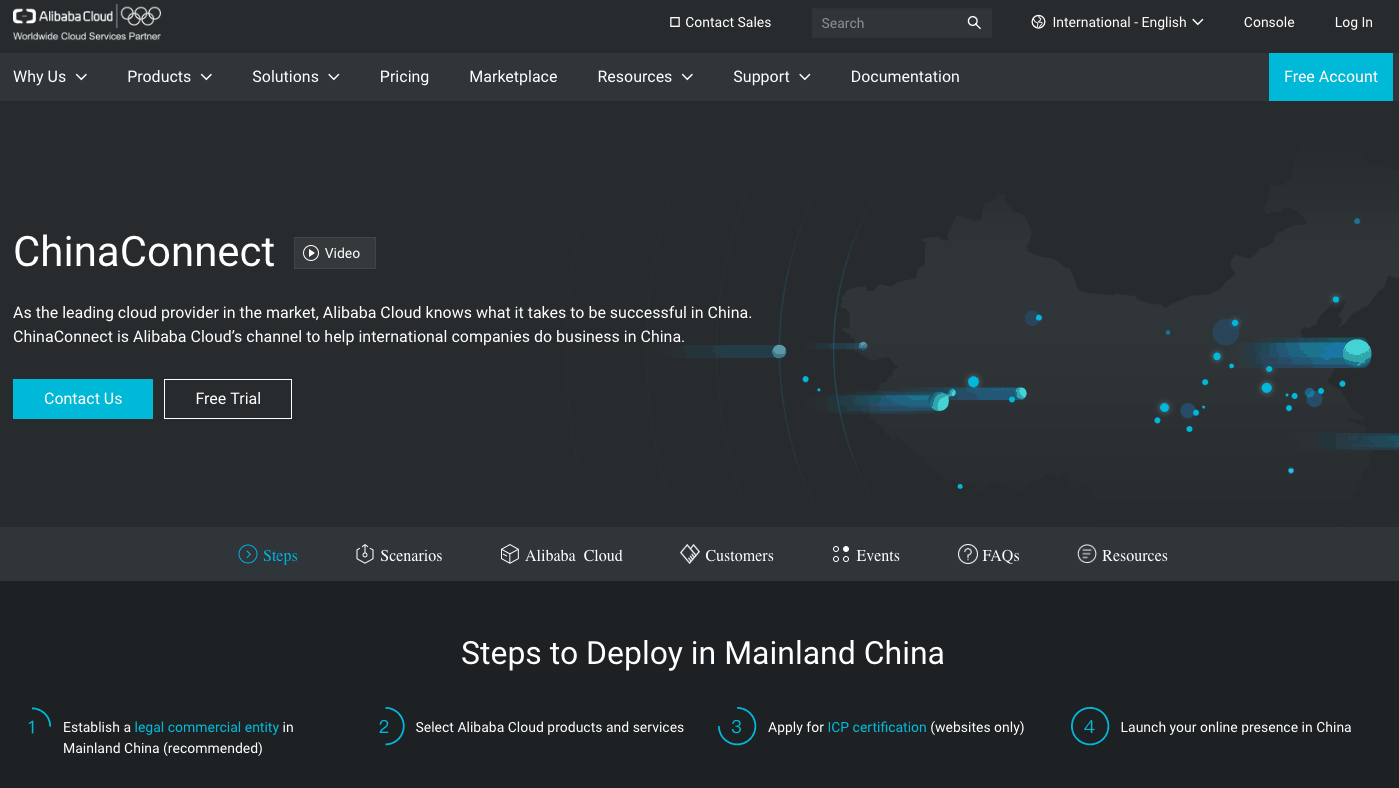This screenshot has width=1399, height=788.
Task: Expand the Products menu
Action: click(170, 77)
